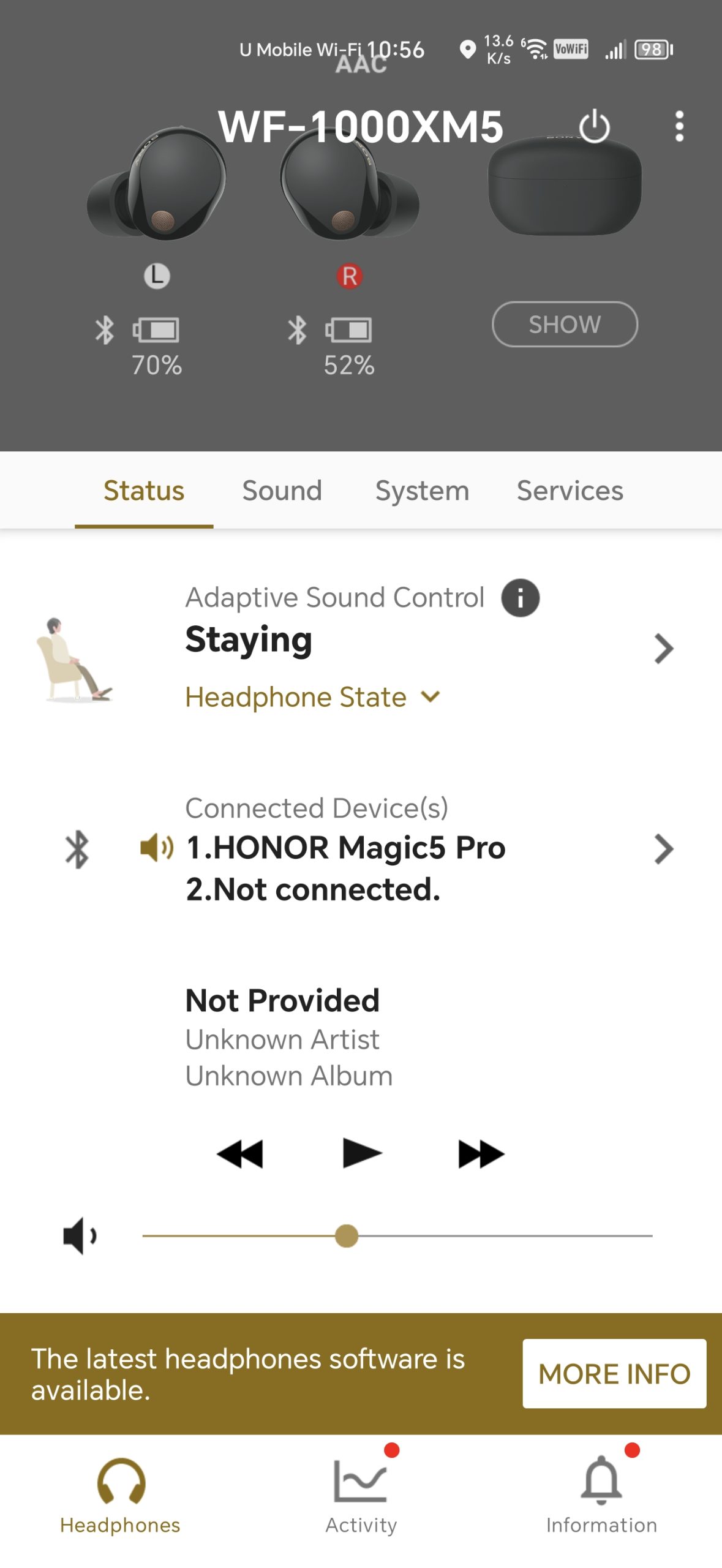Image resolution: width=722 pixels, height=1568 pixels.
Task: Open Adaptive Sound Control details chevron
Action: pos(664,649)
